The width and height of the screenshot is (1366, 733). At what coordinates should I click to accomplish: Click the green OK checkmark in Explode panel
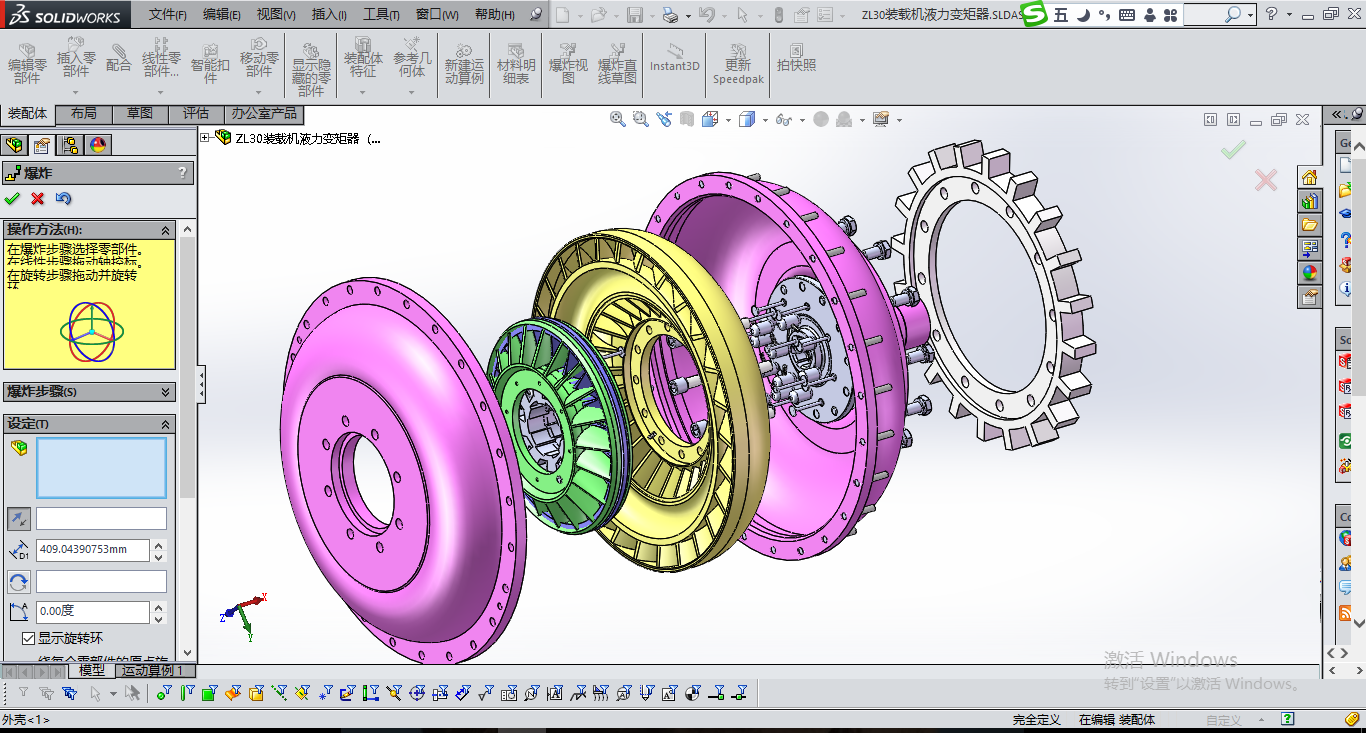click(12, 199)
